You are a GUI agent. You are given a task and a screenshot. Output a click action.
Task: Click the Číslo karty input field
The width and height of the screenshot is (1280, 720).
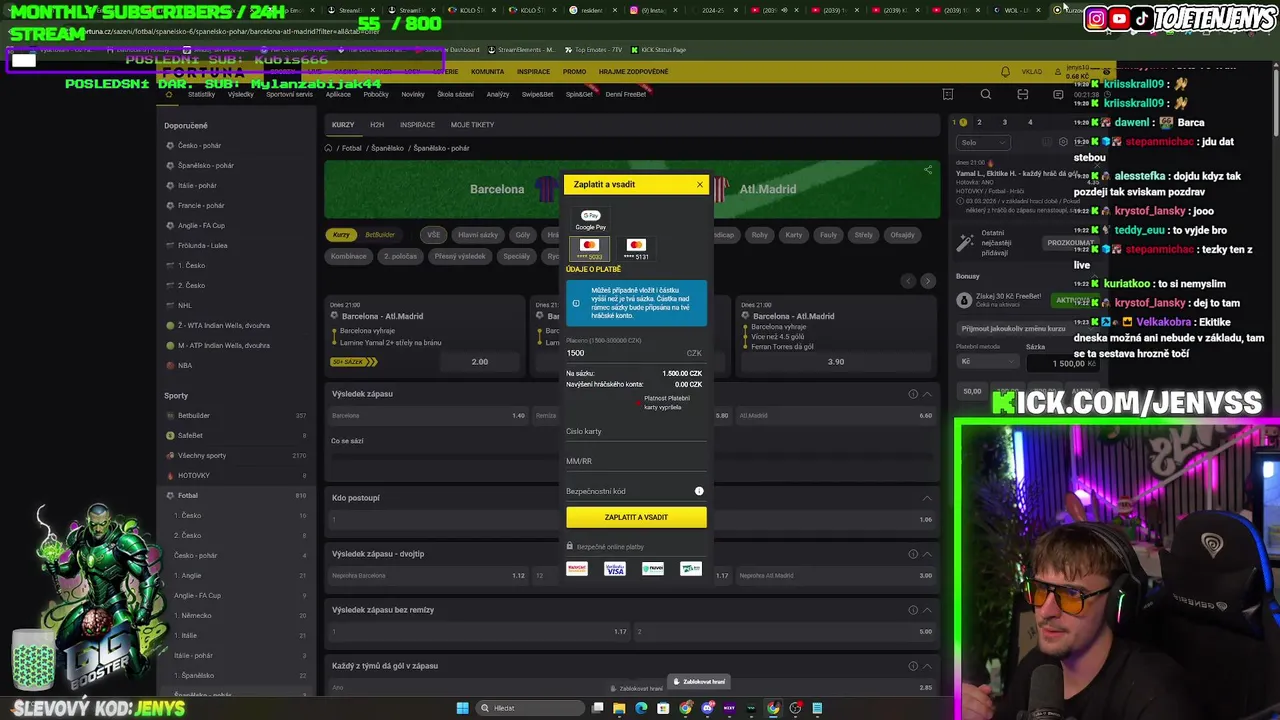pyautogui.click(x=636, y=431)
